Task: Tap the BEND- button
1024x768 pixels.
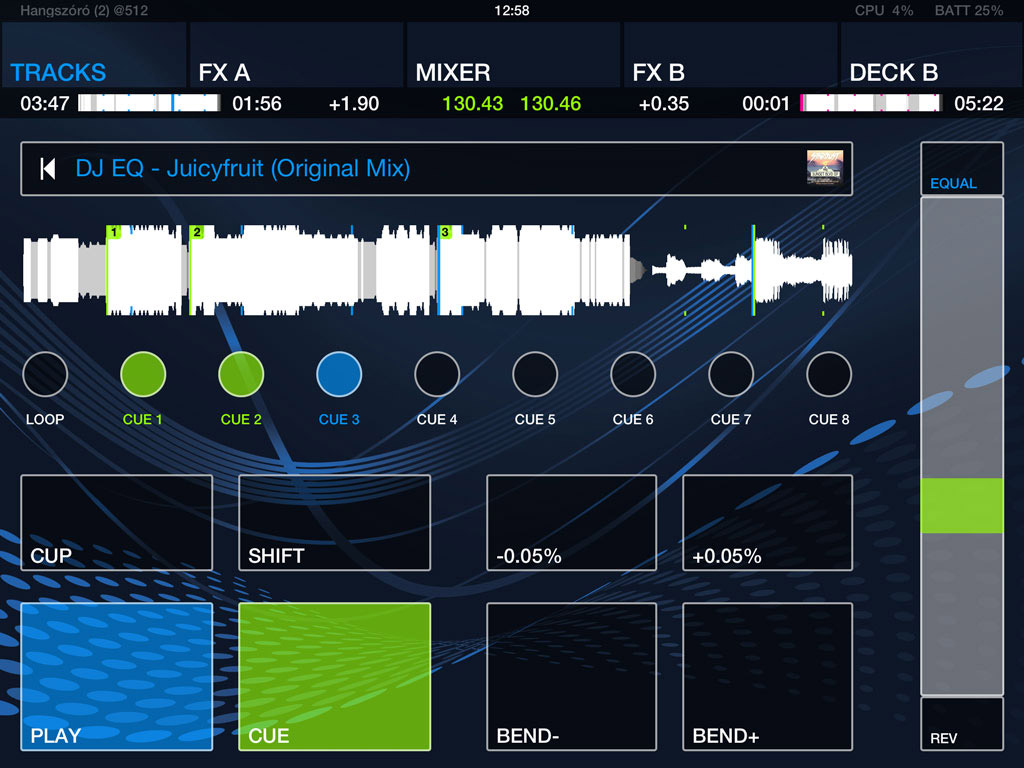Action: [x=571, y=677]
